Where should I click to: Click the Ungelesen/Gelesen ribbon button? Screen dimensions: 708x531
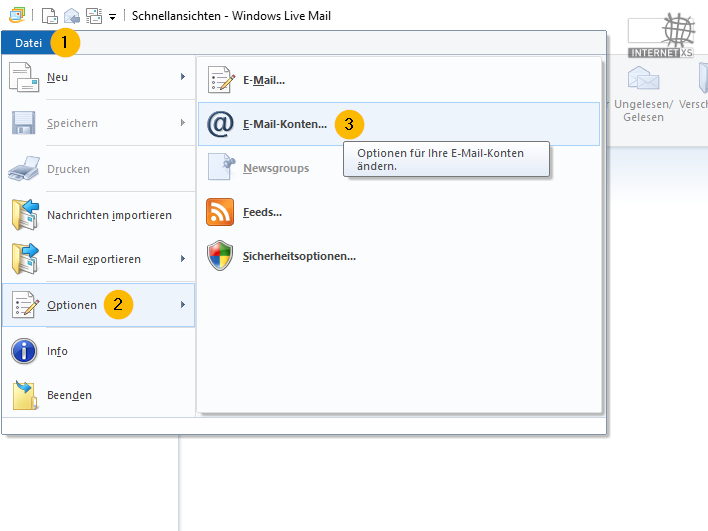[x=643, y=94]
